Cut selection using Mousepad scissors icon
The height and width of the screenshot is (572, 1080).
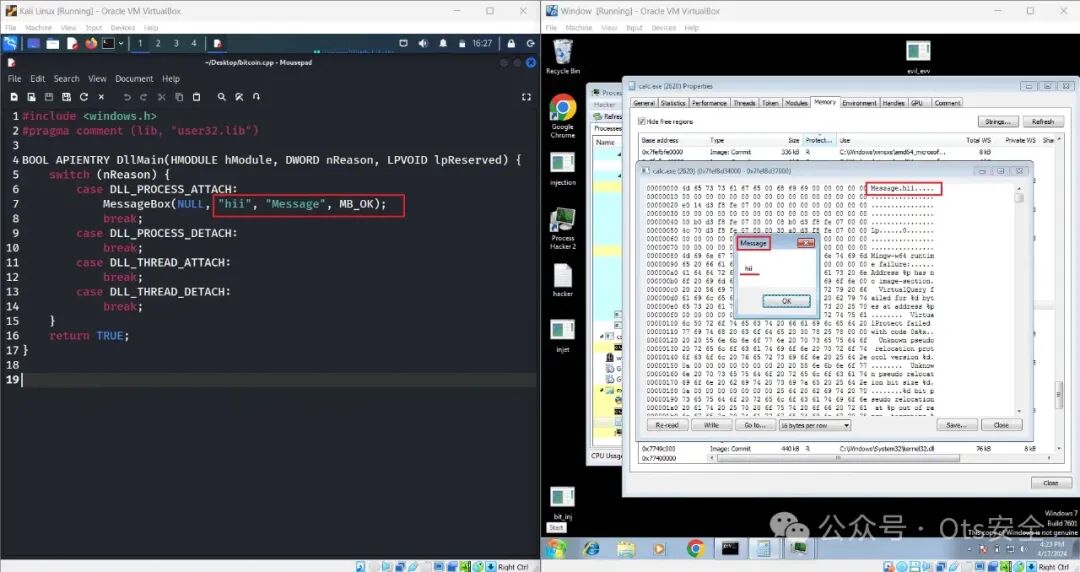(161, 97)
